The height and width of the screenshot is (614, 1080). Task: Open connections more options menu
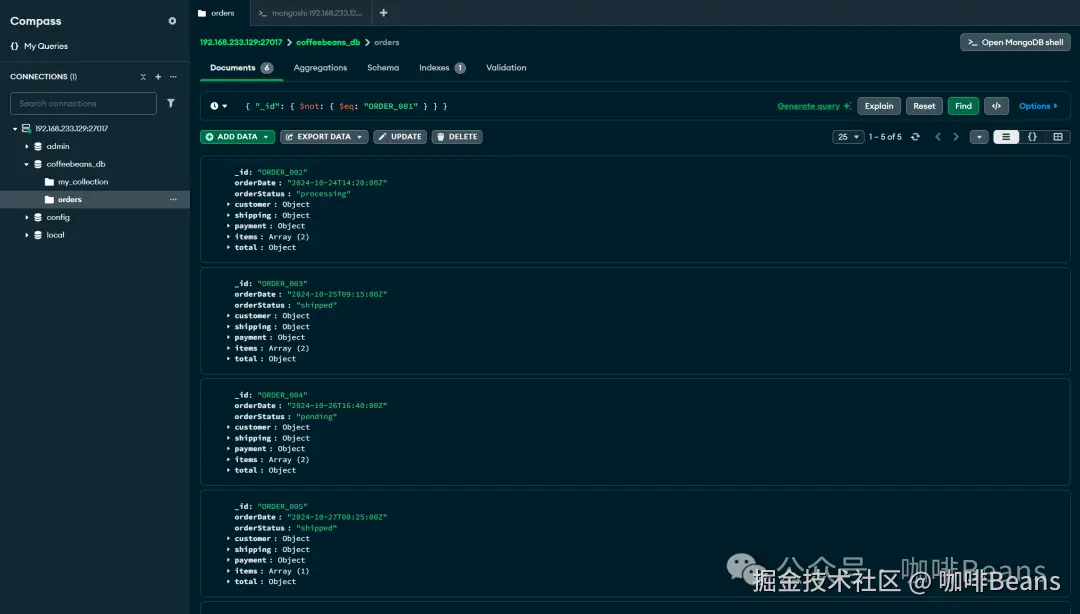point(174,76)
